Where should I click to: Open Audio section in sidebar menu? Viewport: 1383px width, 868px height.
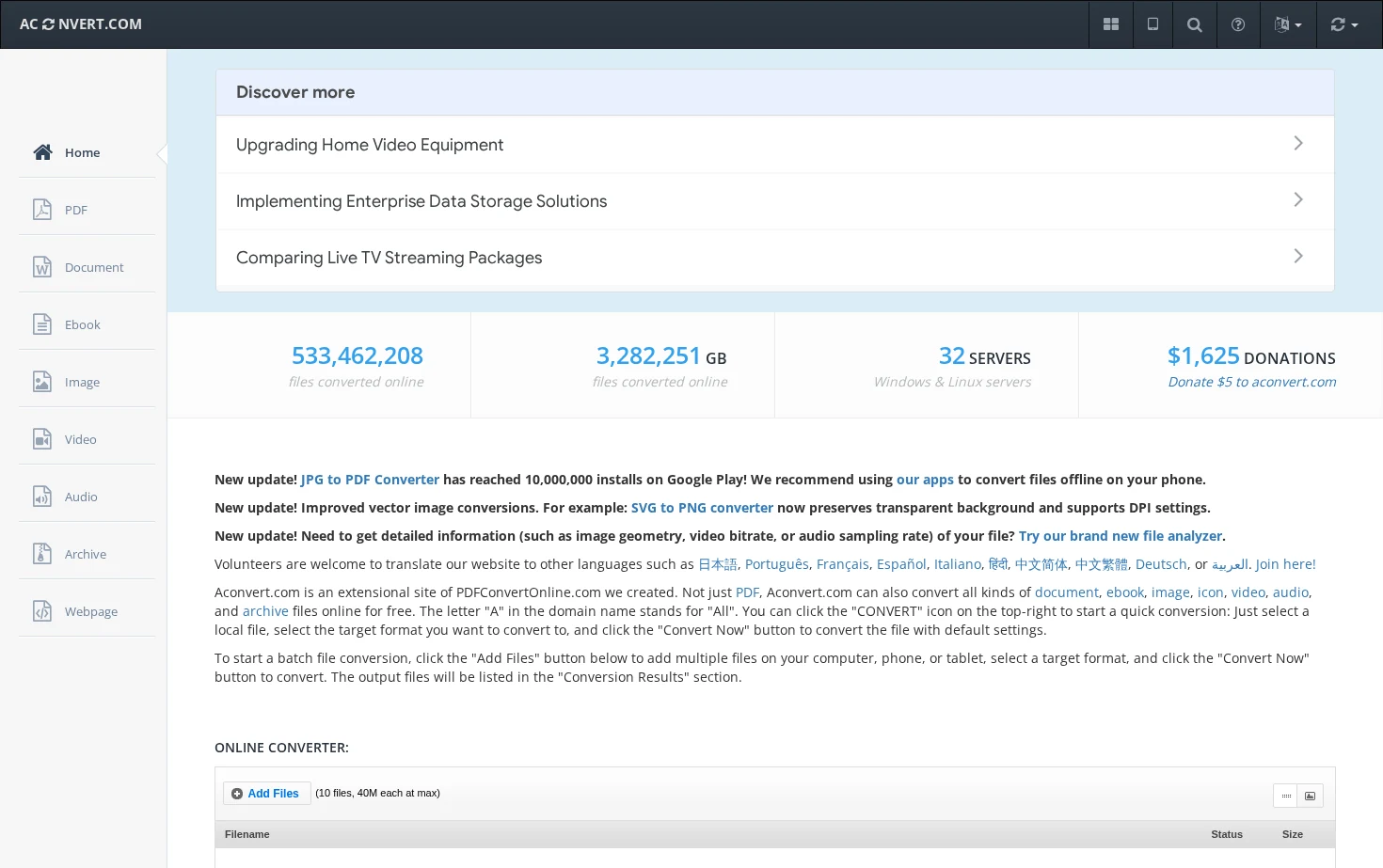pos(87,497)
